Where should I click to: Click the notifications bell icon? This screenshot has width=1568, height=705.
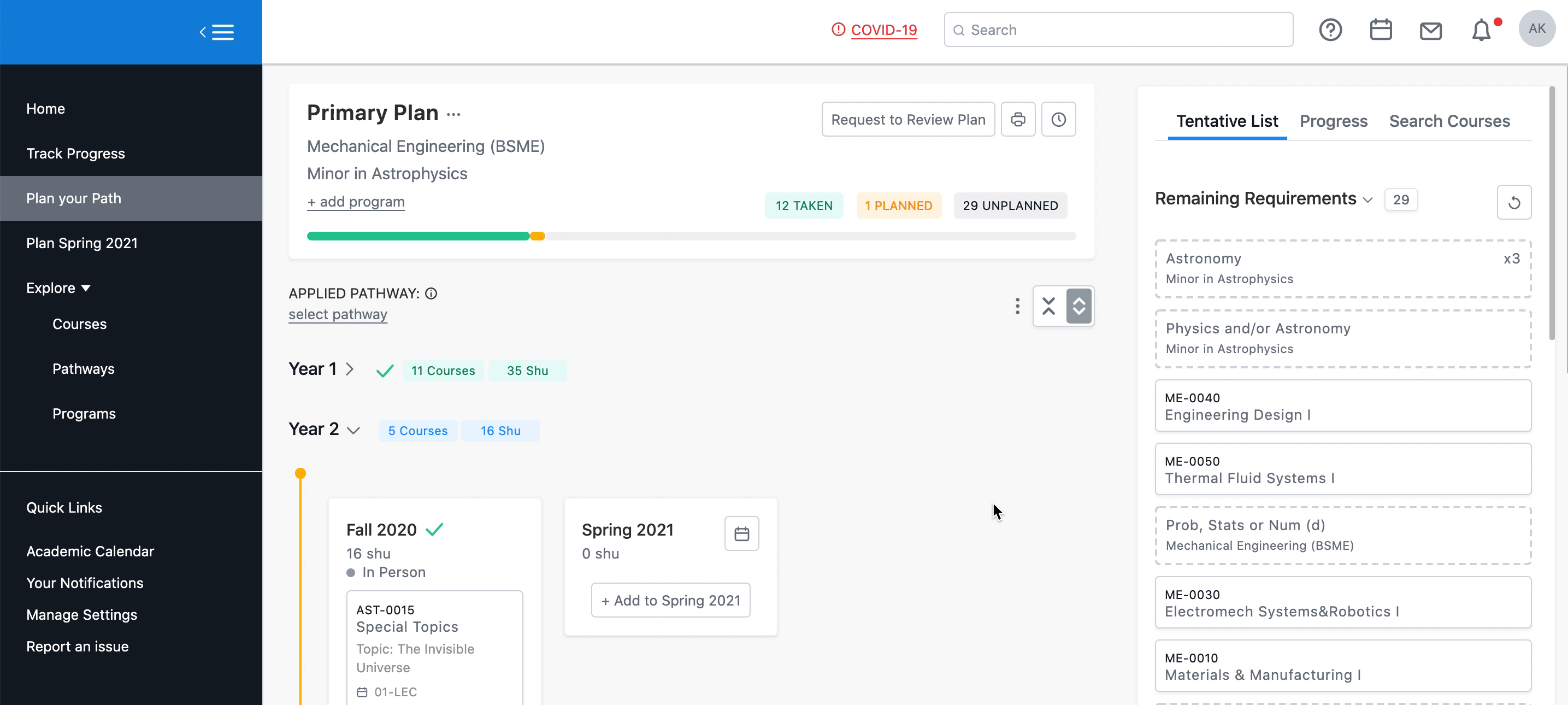(x=1481, y=31)
